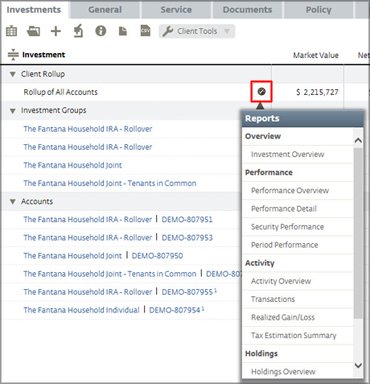Click the wrench icon in Client Tools
Viewport: 370px width, 384px height.
click(168, 31)
